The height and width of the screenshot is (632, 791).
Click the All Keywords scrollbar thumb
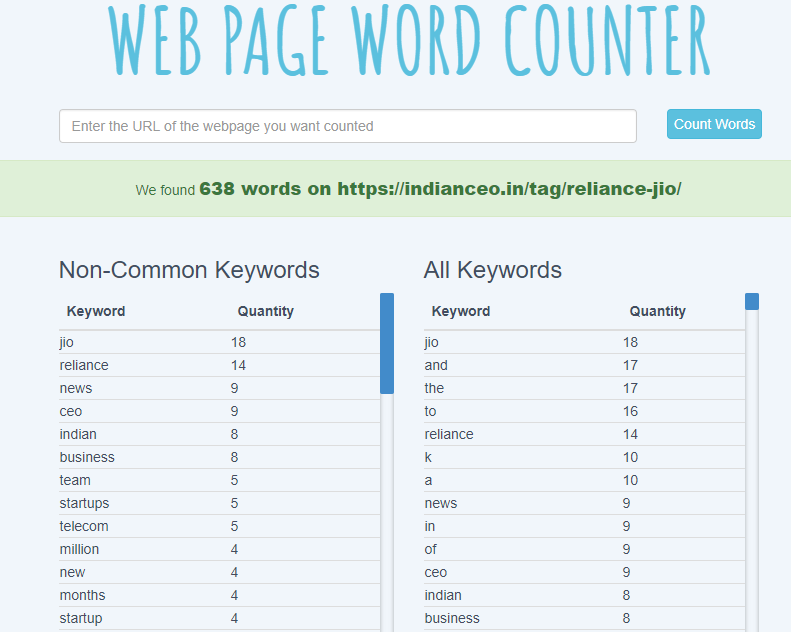(x=752, y=302)
